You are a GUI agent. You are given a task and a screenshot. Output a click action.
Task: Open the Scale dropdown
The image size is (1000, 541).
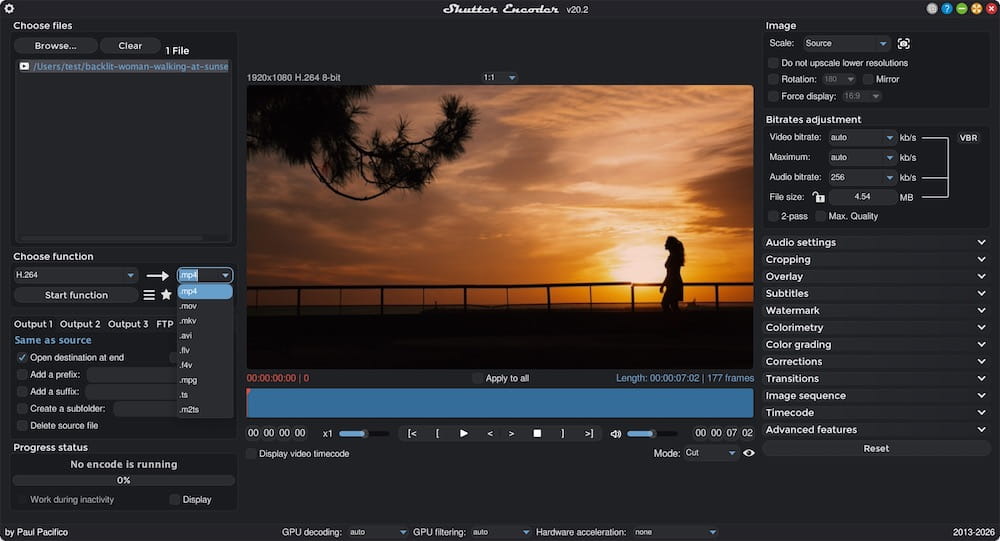point(846,43)
